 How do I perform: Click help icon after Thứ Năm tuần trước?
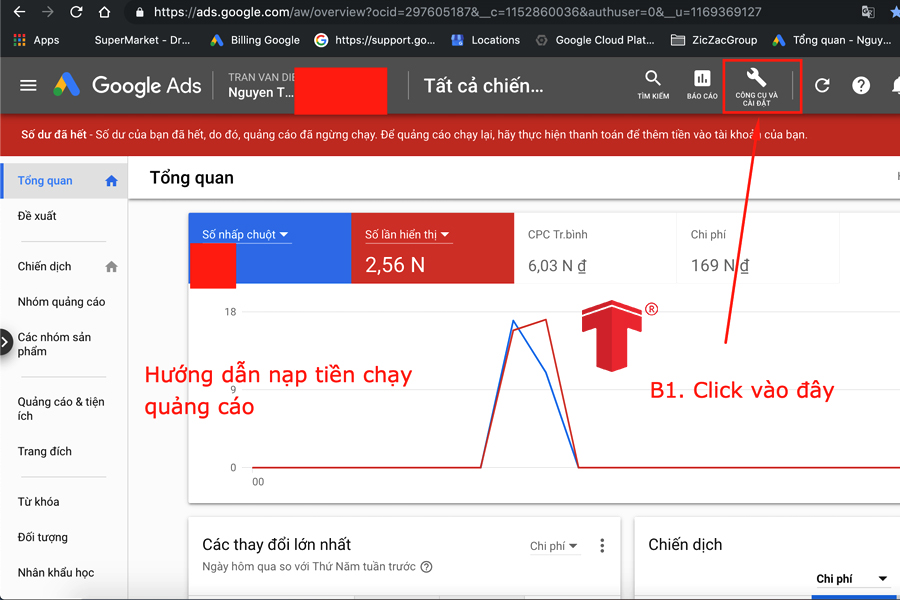[426, 567]
